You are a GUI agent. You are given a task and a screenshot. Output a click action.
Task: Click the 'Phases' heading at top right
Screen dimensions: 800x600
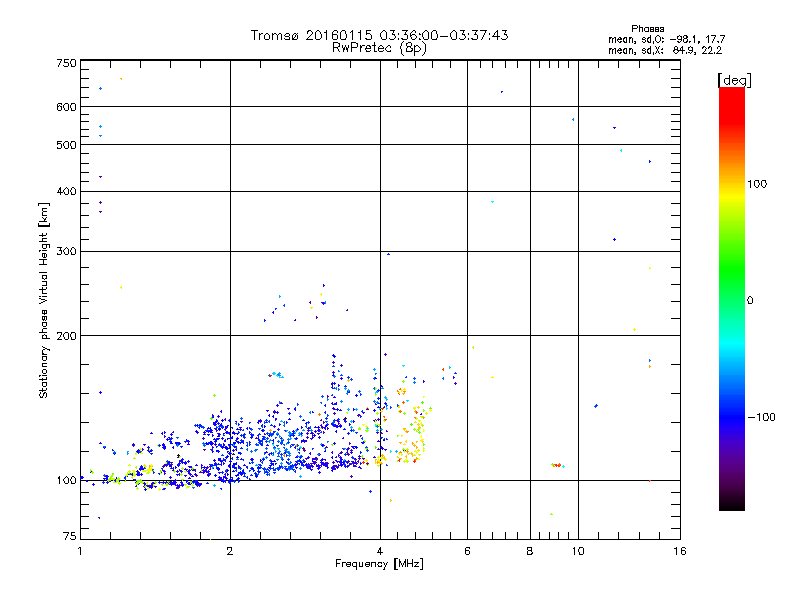coord(647,29)
